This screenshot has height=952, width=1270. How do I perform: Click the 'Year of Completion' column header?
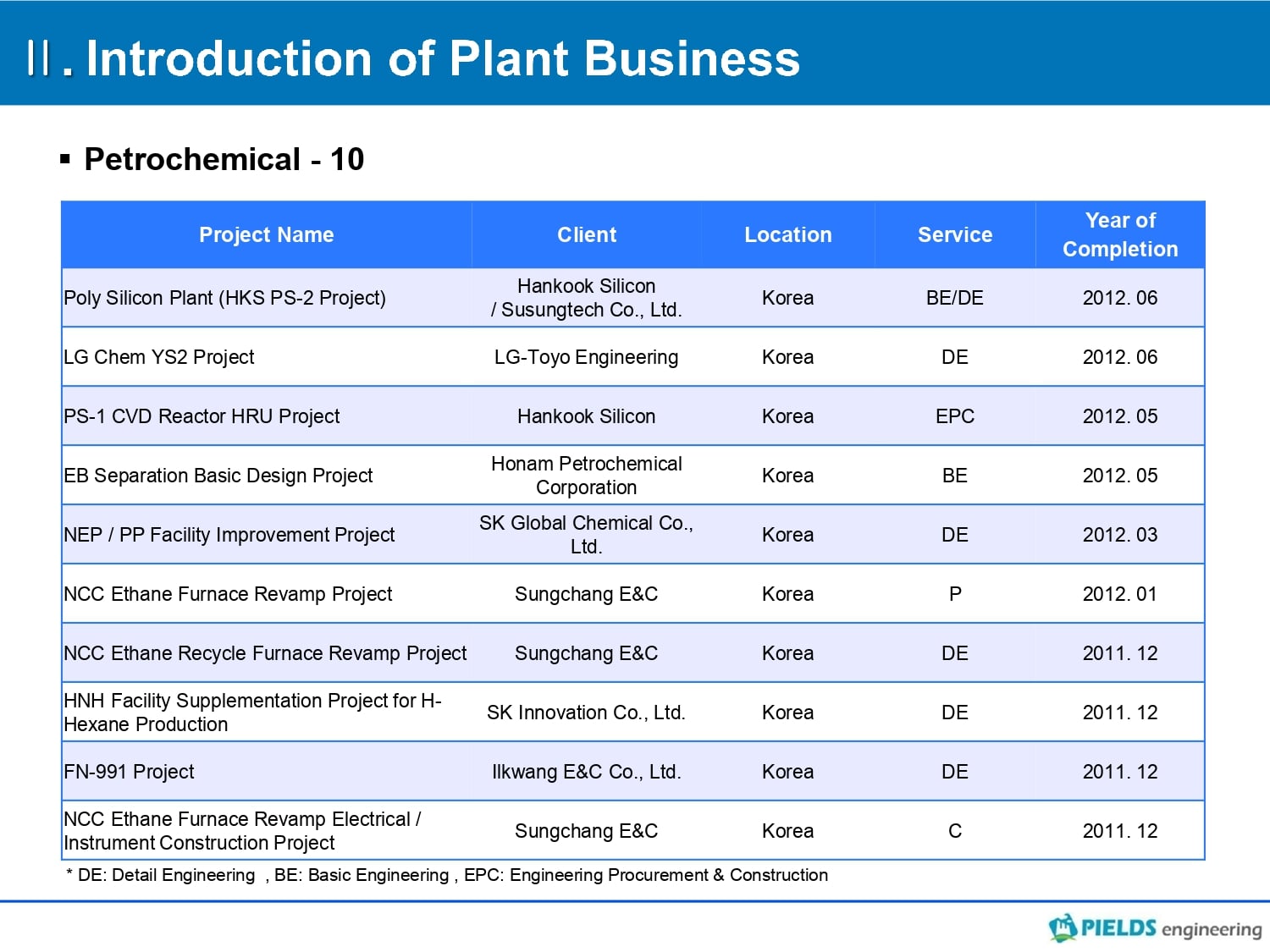(x=1120, y=234)
